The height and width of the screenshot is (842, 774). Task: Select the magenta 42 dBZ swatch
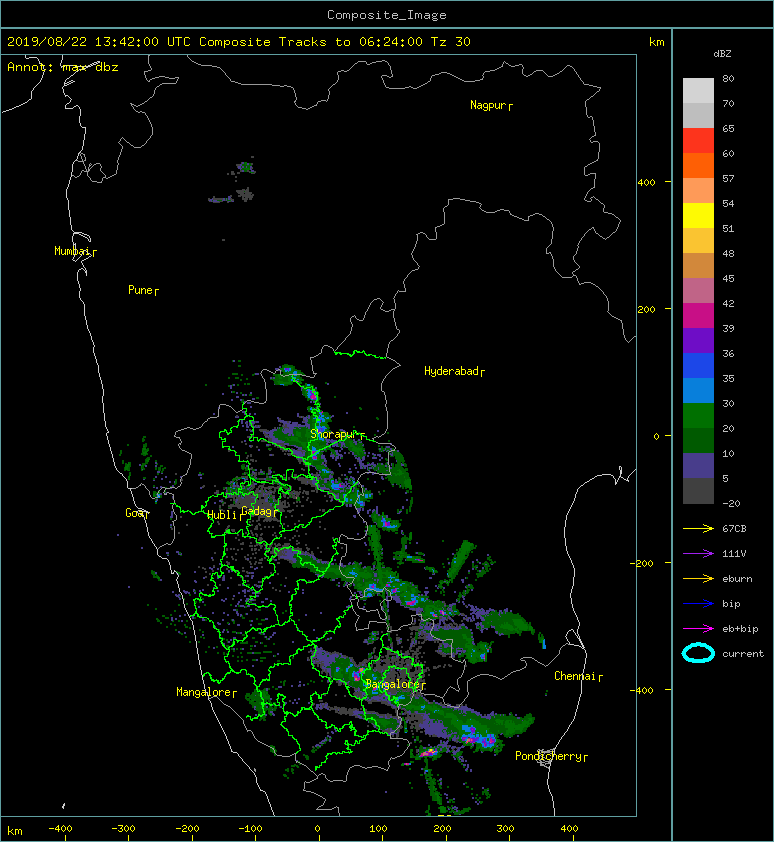[x=698, y=316]
